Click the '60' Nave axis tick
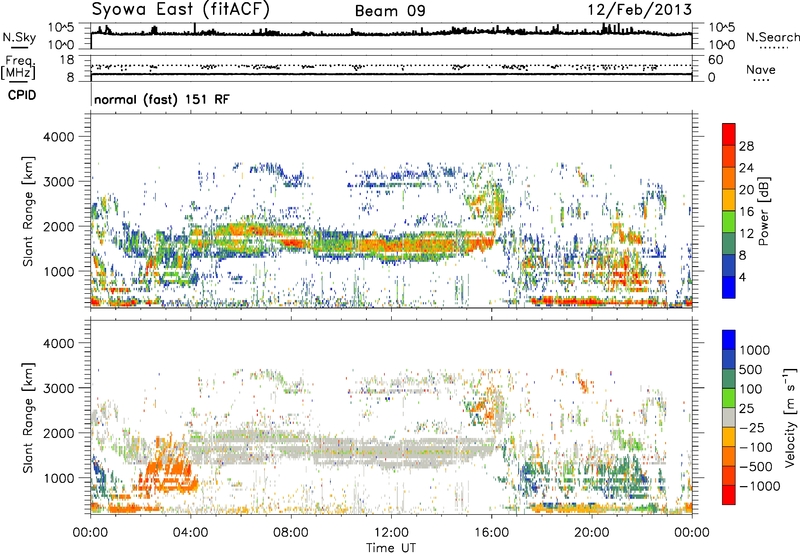This screenshot has height=554, width=800. (x=715, y=60)
